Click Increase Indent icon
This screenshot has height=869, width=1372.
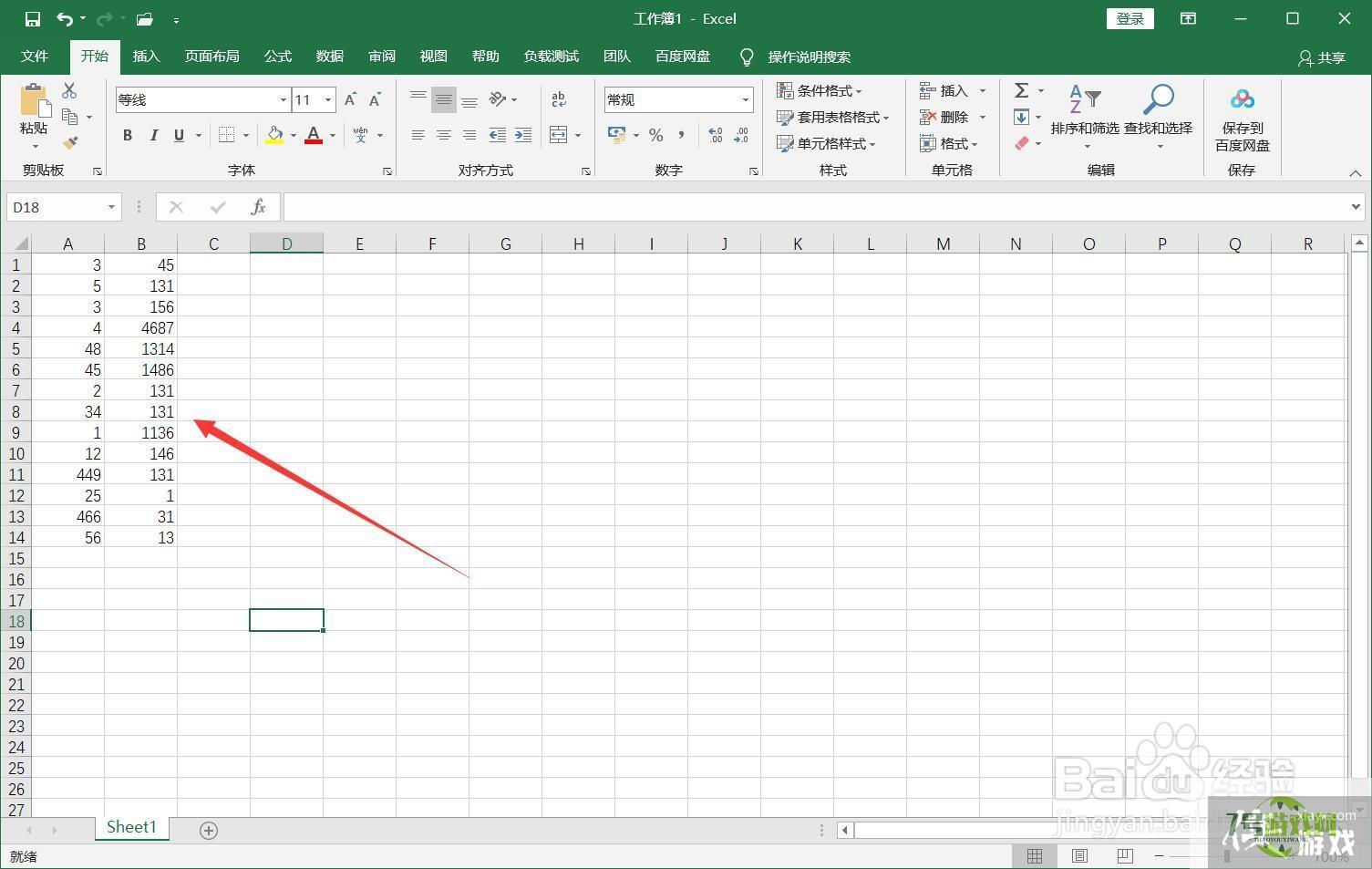click(523, 135)
